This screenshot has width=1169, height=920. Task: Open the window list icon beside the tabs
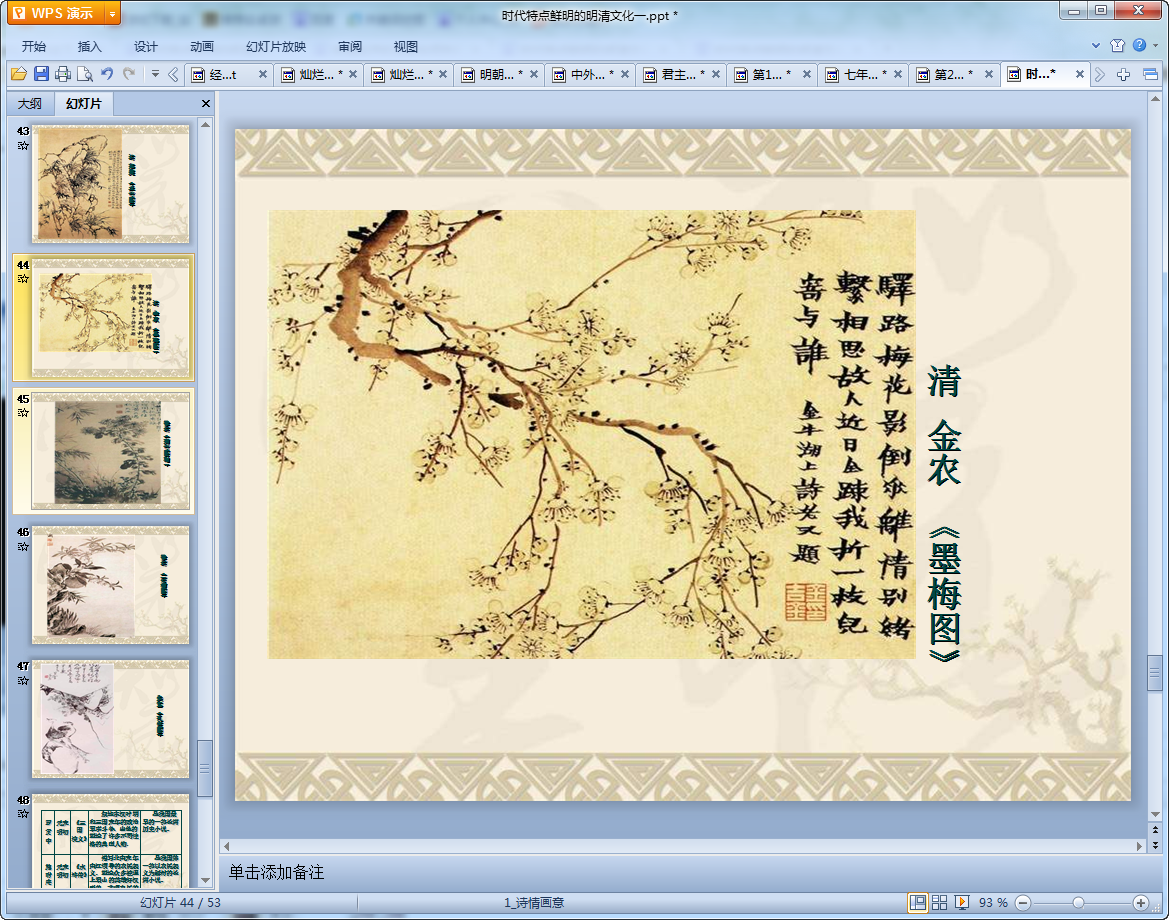click(x=1150, y=74)
